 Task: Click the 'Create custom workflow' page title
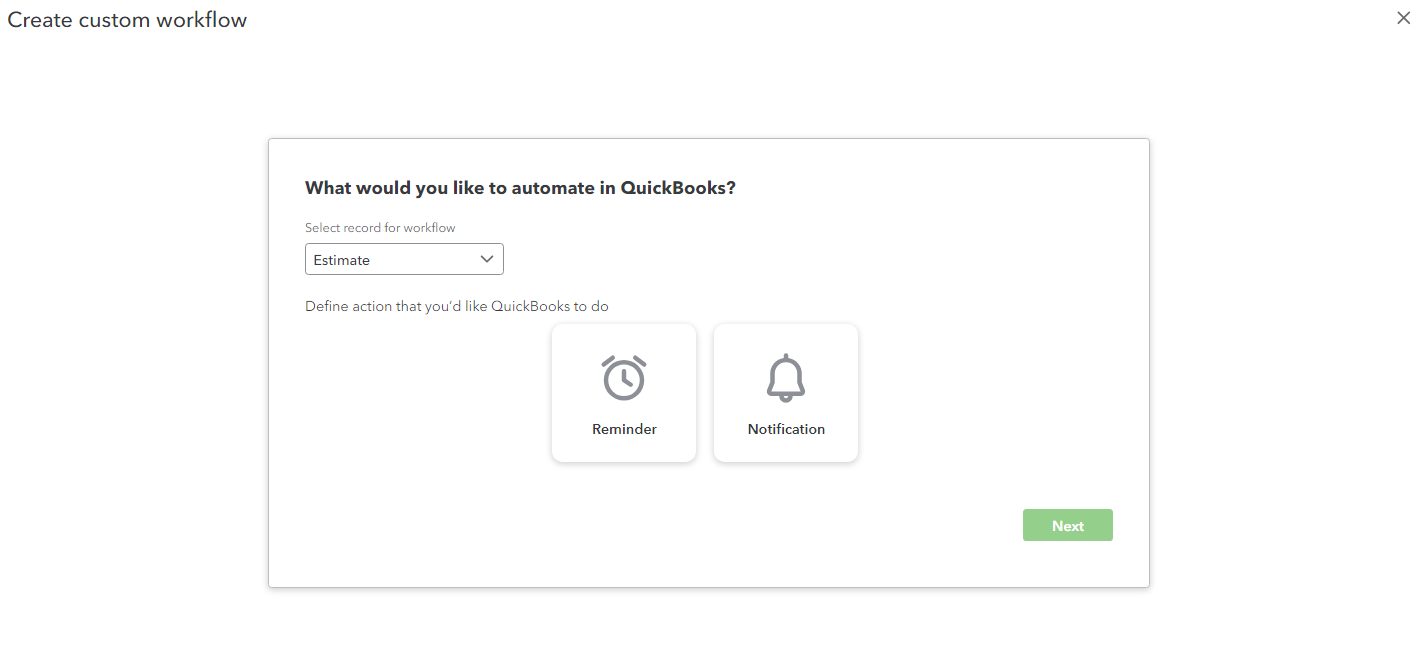tap(127, 20)
